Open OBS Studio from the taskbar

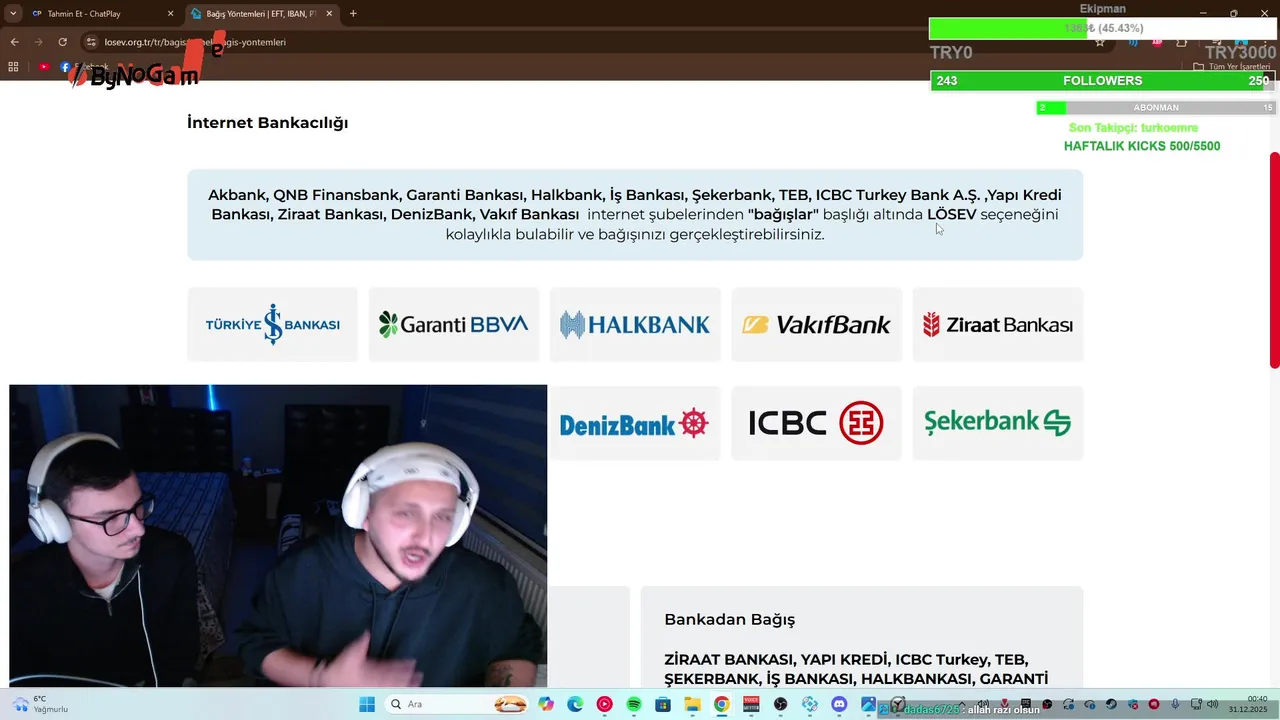coord(781,705)
